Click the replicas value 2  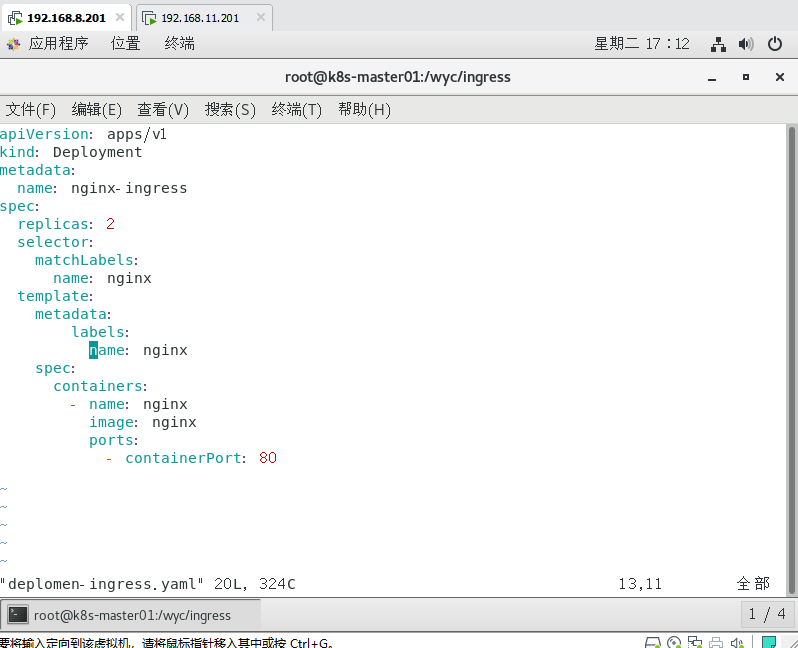pyautogui.click(x=110, y=224)
